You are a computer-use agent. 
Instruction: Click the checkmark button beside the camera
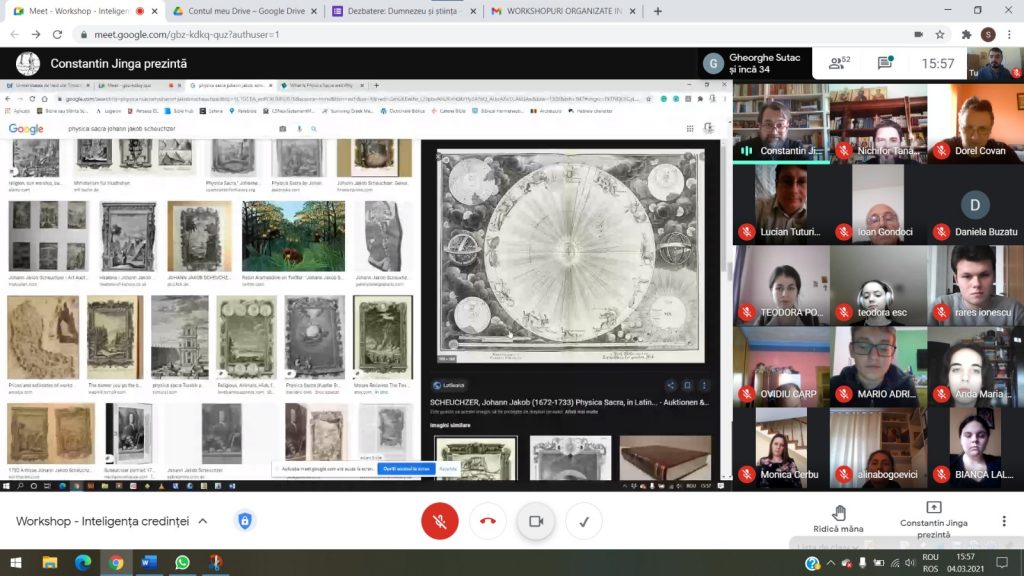point(583,521)
